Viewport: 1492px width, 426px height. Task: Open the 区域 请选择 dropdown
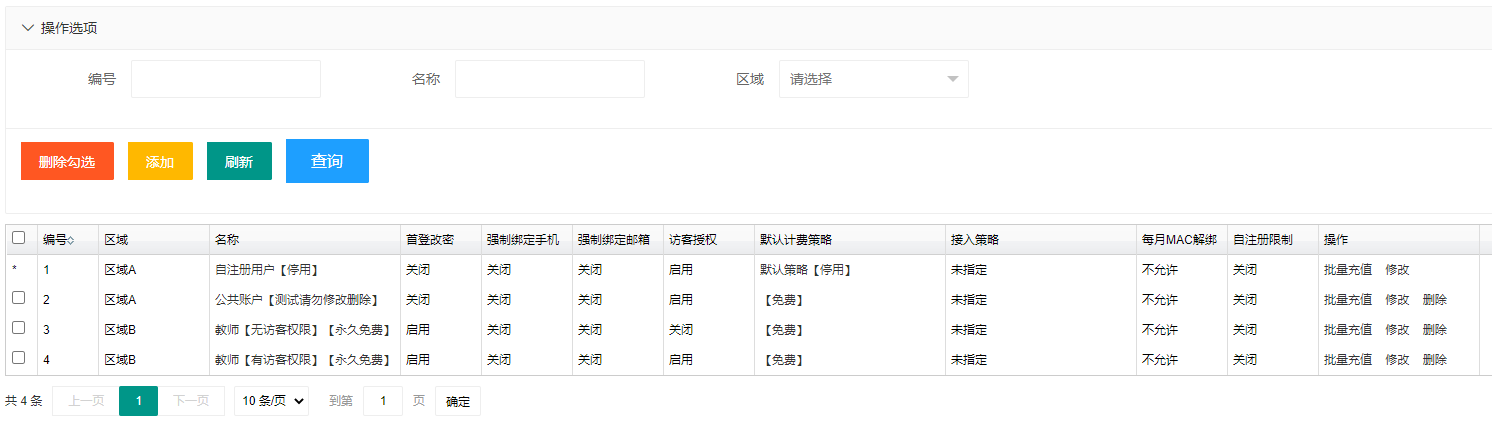(x=874, y=79)
